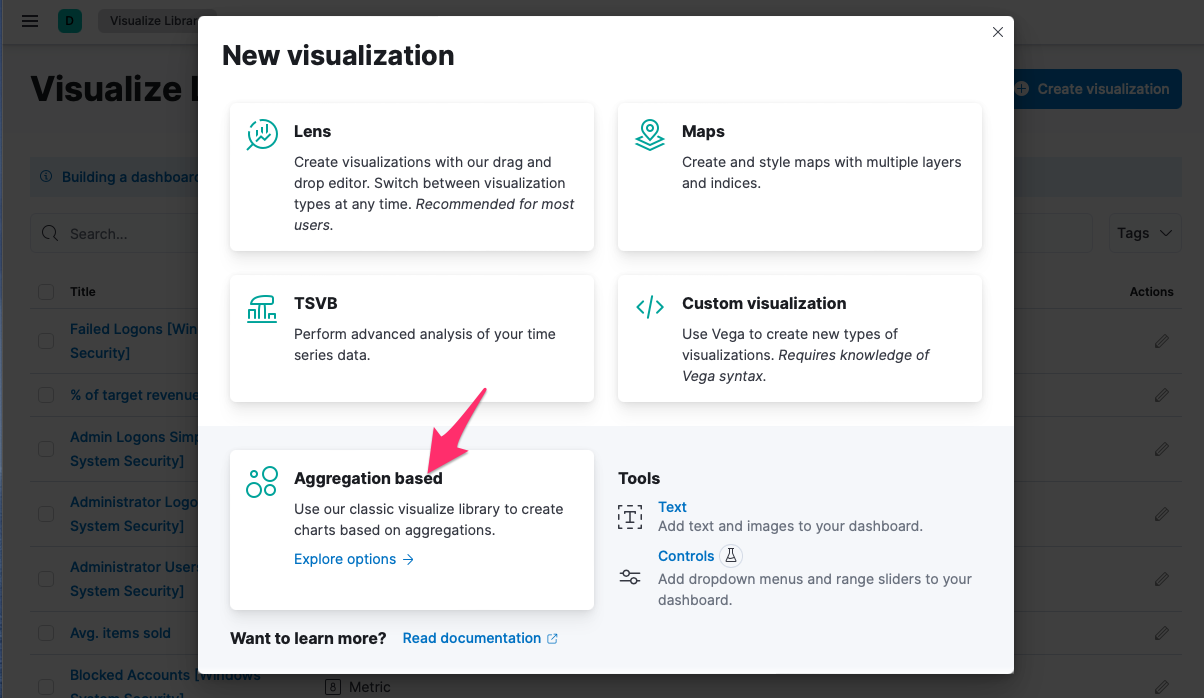
Task: Check the select-all checkbox in the table header
Action: click(45, 291)
